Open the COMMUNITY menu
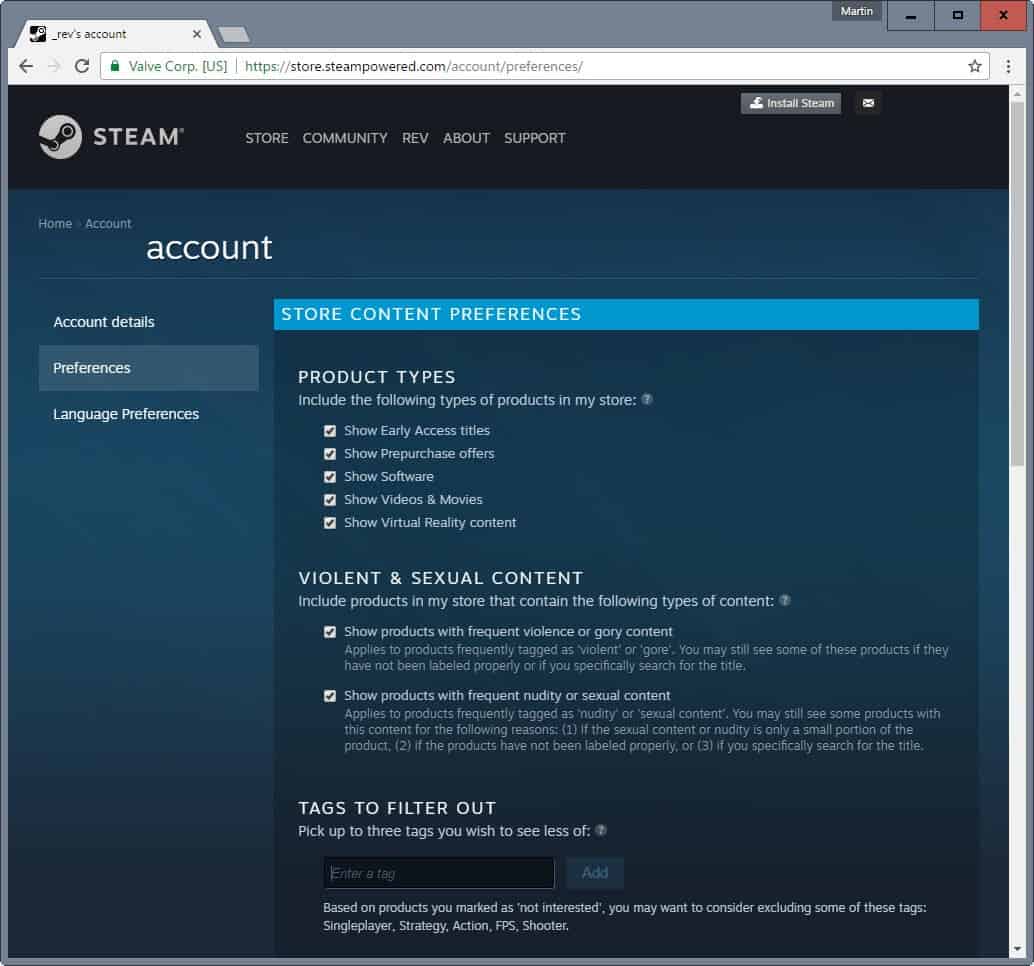 click(345, 138)
